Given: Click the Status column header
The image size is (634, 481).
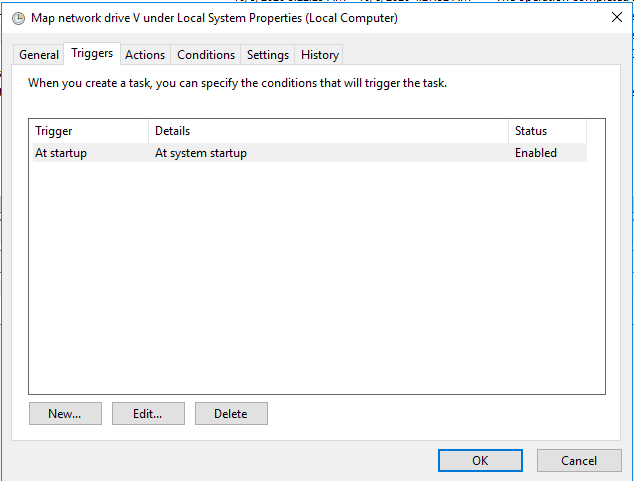Looking at the screenshot, I should click(546, 131).
